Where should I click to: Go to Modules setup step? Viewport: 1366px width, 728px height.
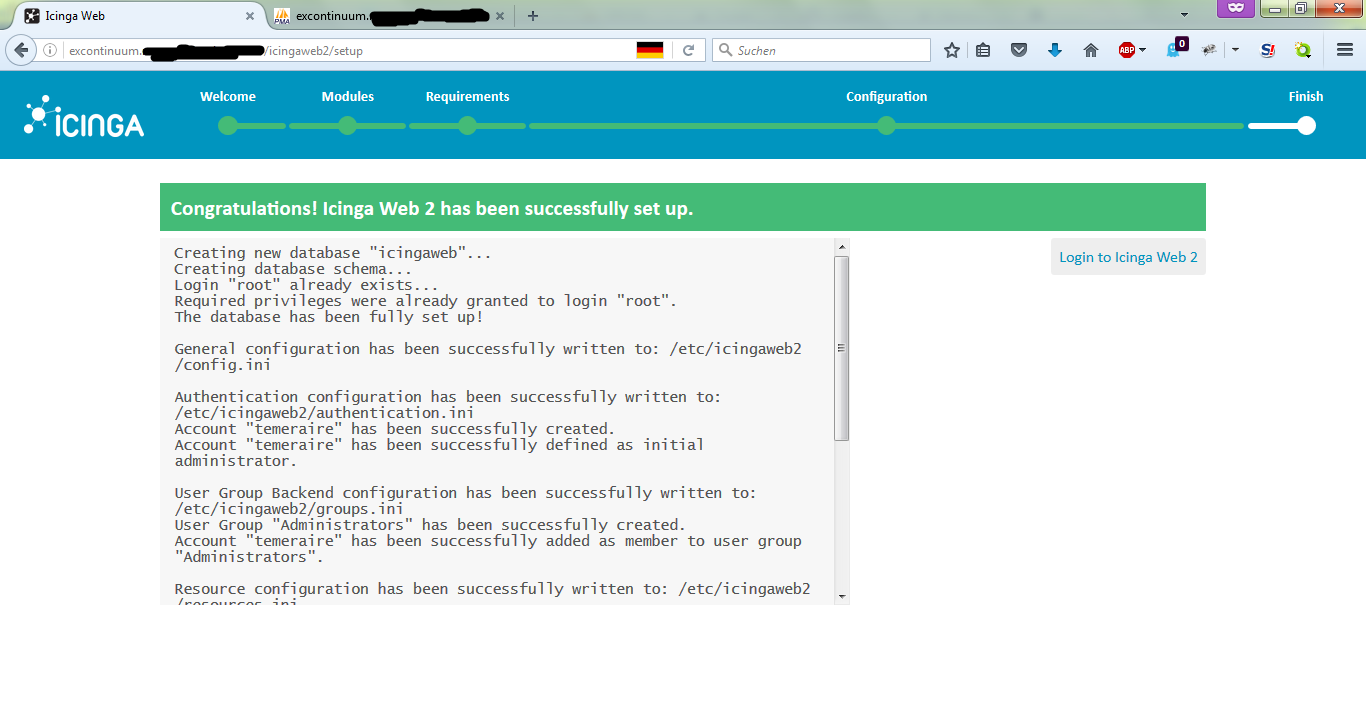click(348, 97)
